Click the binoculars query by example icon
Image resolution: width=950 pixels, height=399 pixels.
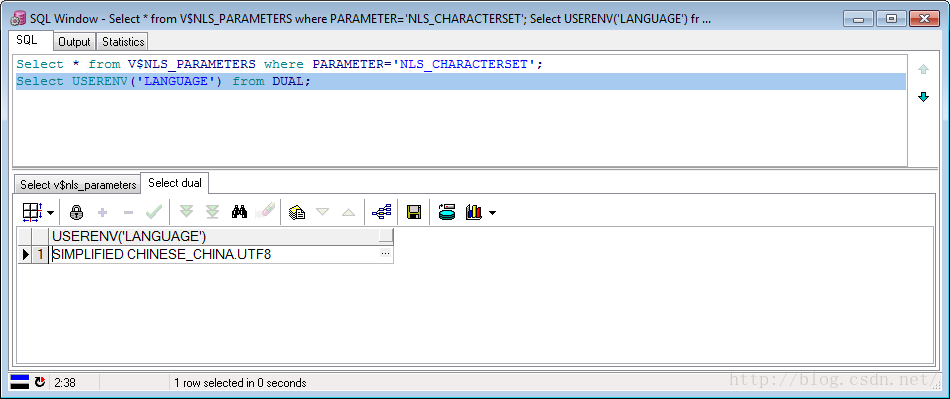pyautogui.click(x=239, y=212)
